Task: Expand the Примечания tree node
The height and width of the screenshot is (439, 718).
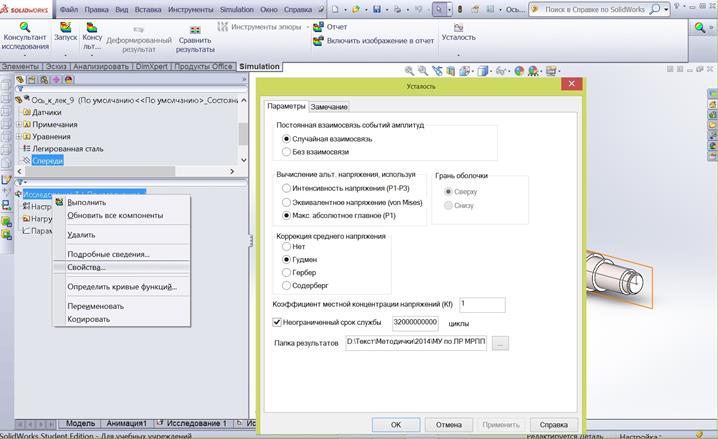Action: (18, 125)
